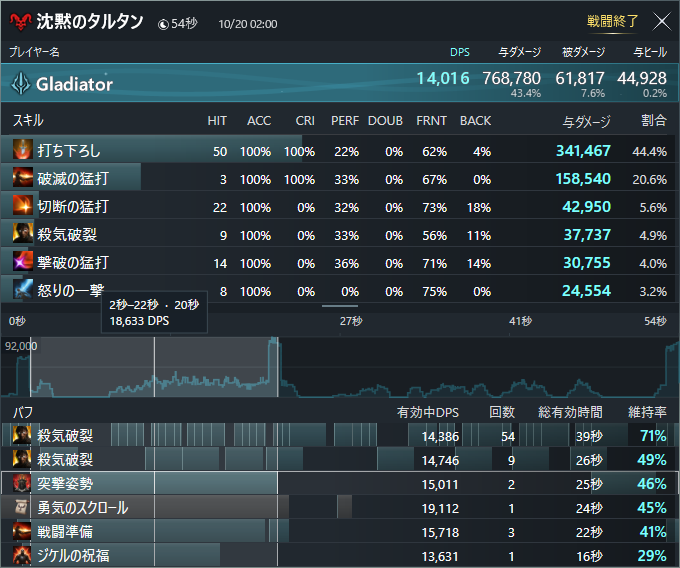Viewport: 680px width, 568px height.
Task: Select the 怒りの一撃 damage 24,554
Action: [586, 291]
